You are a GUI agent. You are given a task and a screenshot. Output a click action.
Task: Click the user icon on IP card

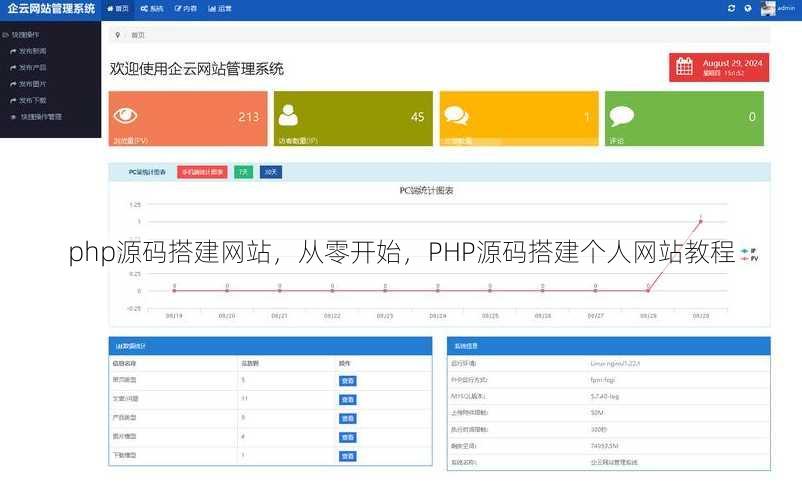coord(288,116)
